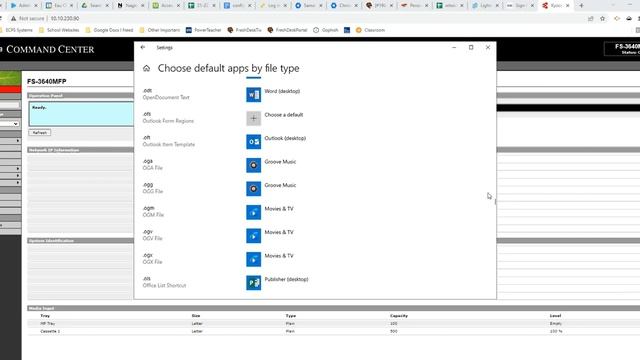Open the Other Important bookmark folder

click(160, 30)
